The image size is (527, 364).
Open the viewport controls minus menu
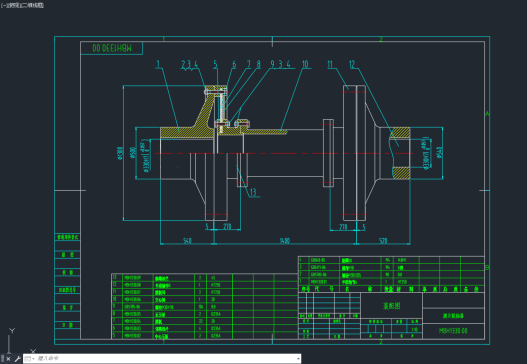click(3, 5)
